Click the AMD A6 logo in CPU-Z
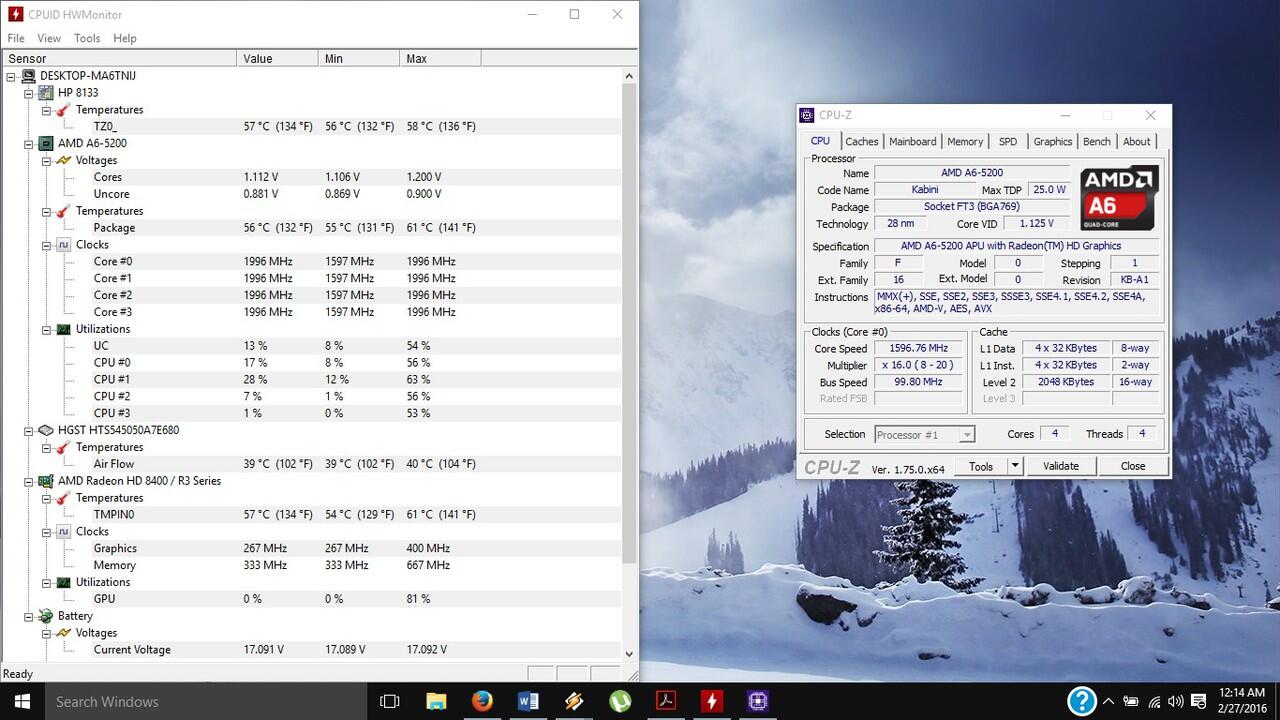The height and width of the screenshot is (720, 1280). 1118,198
